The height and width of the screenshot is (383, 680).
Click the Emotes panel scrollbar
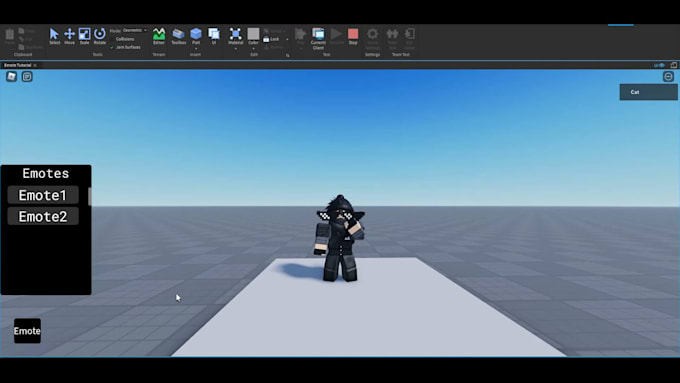(90, 196)
